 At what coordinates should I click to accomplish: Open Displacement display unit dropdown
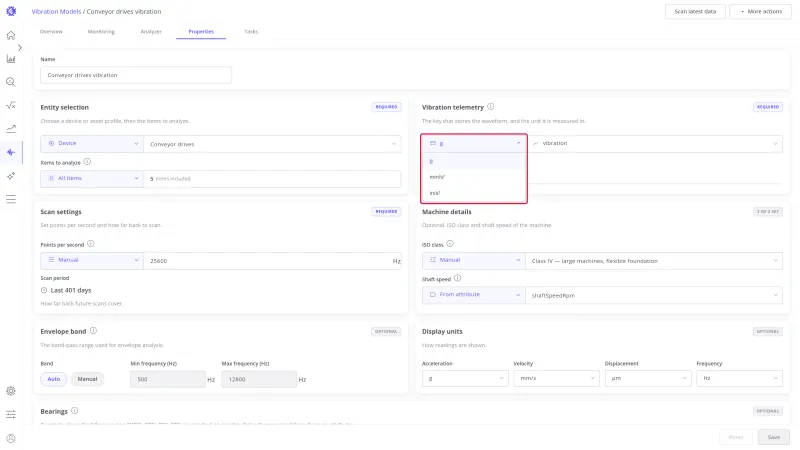pyautogui.click(x=648, y=379)
